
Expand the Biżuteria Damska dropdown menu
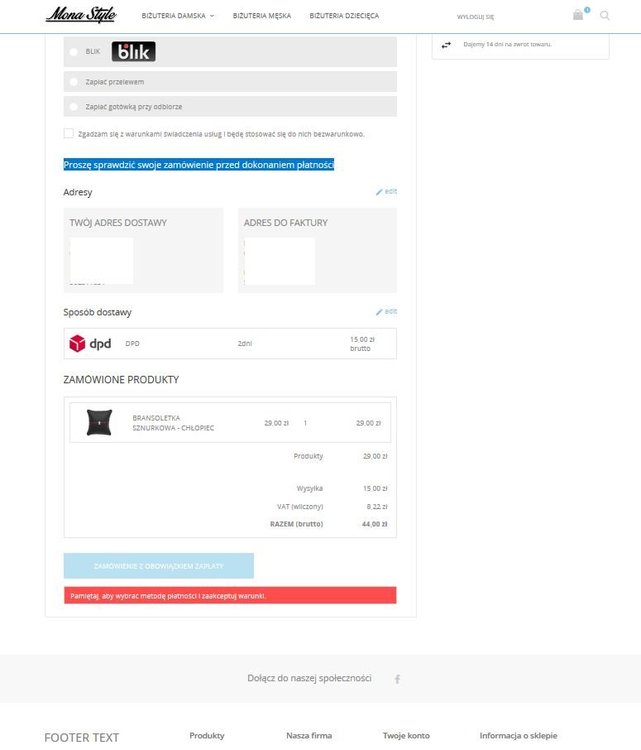pos(177,16)
